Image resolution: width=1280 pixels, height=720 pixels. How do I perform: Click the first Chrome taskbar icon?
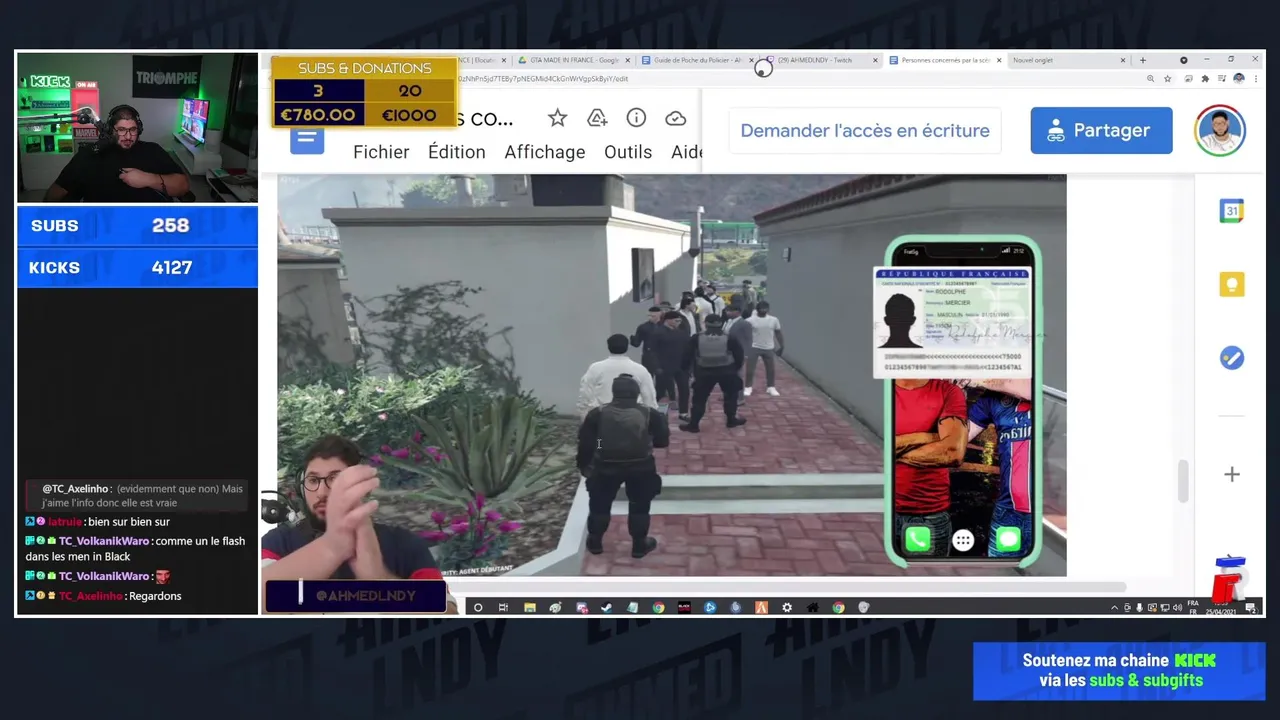tap(658, 607)
